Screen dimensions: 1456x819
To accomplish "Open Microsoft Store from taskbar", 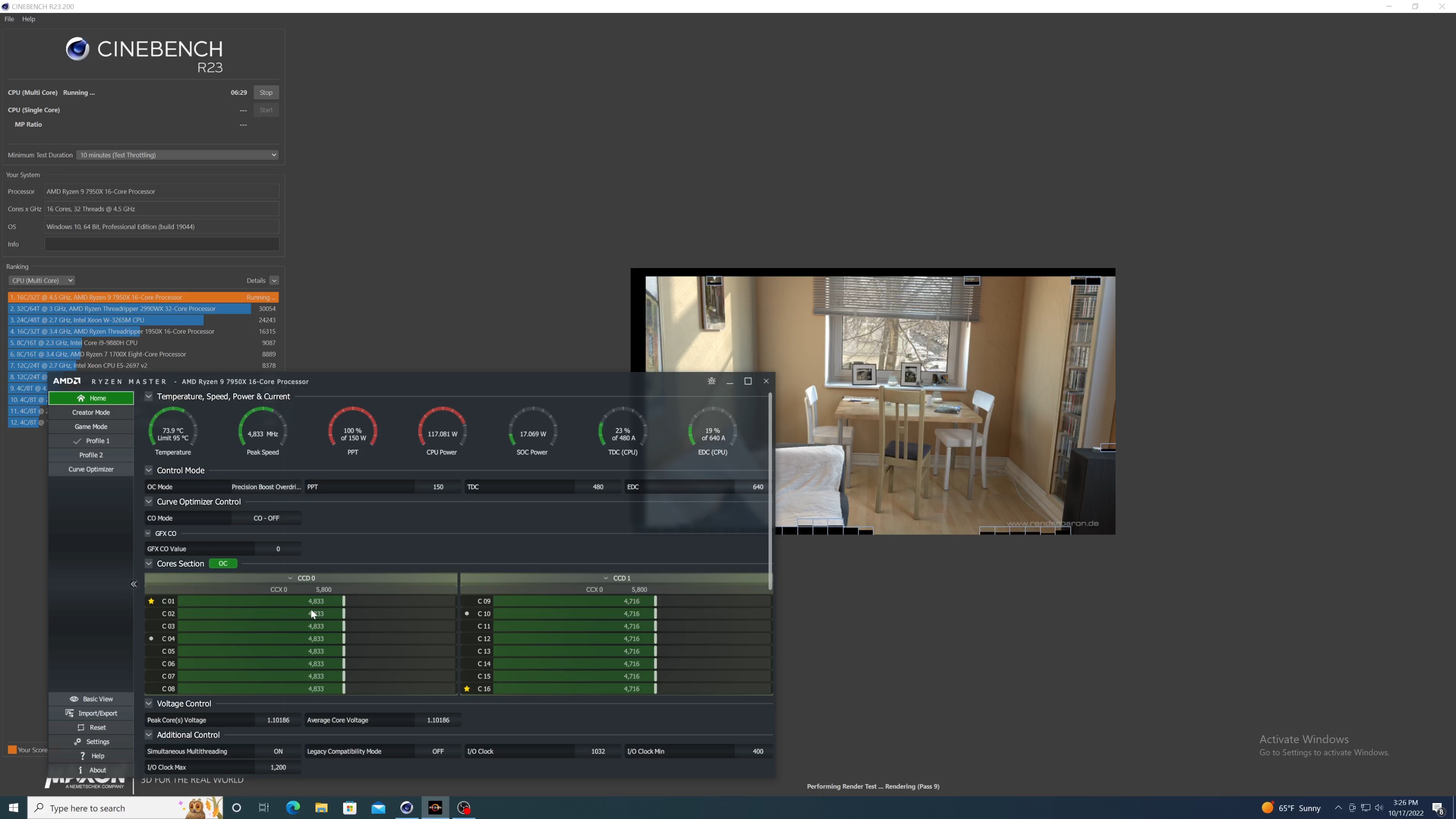I will tap(350, 808).
